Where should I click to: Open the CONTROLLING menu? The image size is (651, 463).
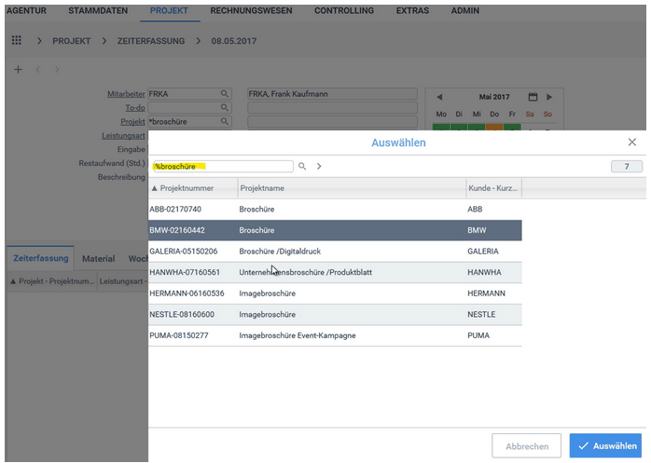click(x=344, y=11)
